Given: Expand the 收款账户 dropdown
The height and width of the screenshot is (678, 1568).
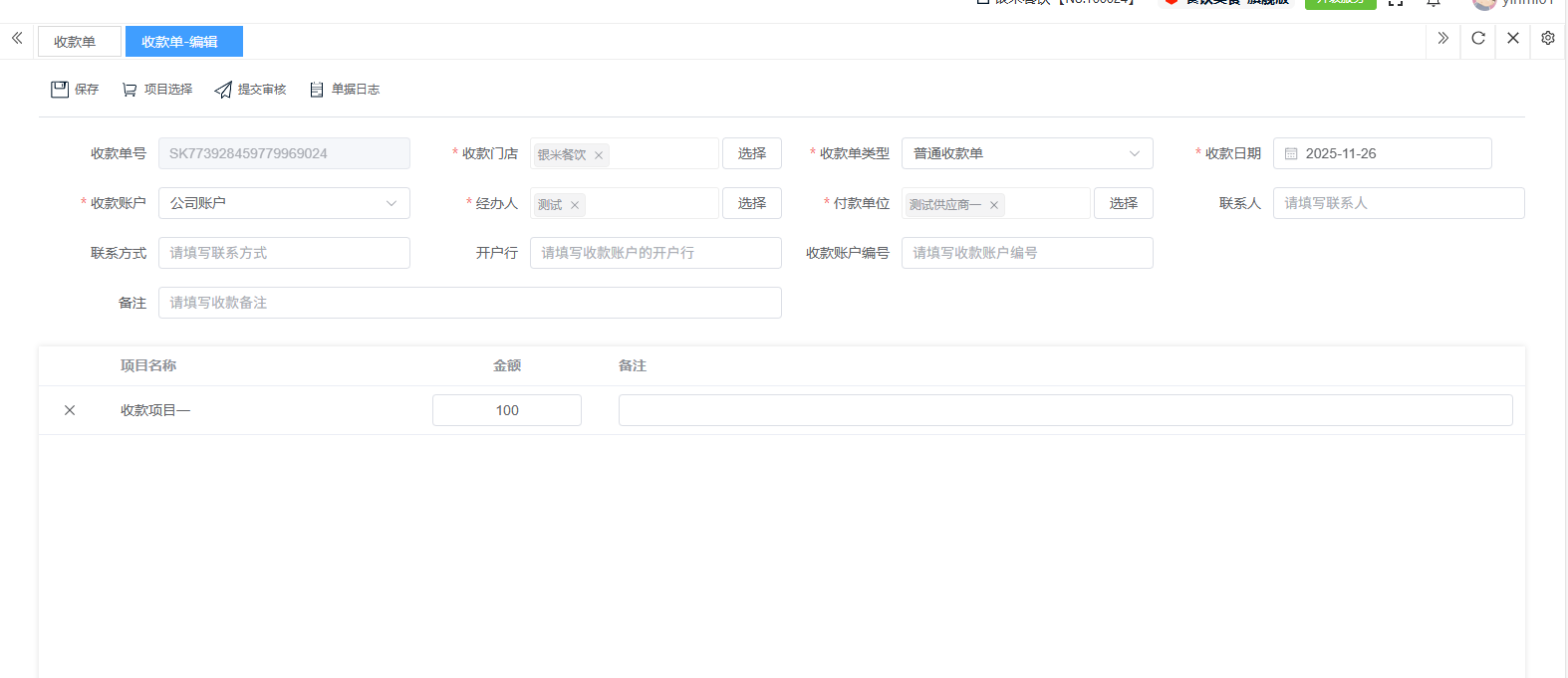Looking at the screenshot, I should point(284,203).
